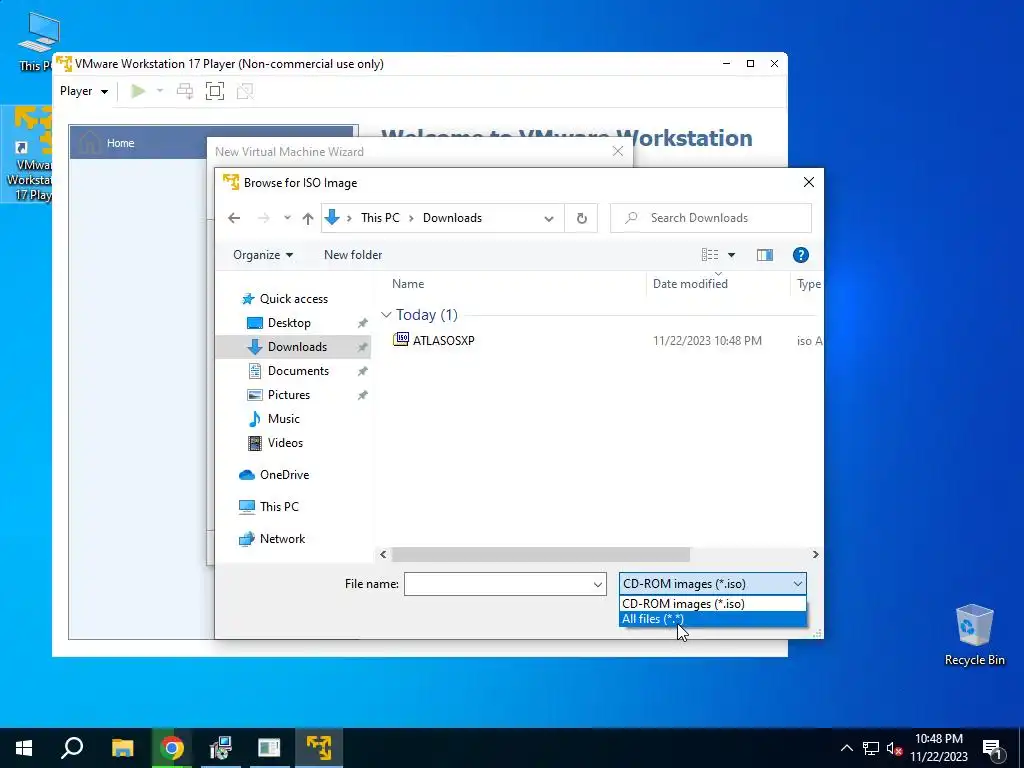Viewport: 1024px width, 768px height.
Task: Open the file type filter combo box
Action: click(712, 584)
